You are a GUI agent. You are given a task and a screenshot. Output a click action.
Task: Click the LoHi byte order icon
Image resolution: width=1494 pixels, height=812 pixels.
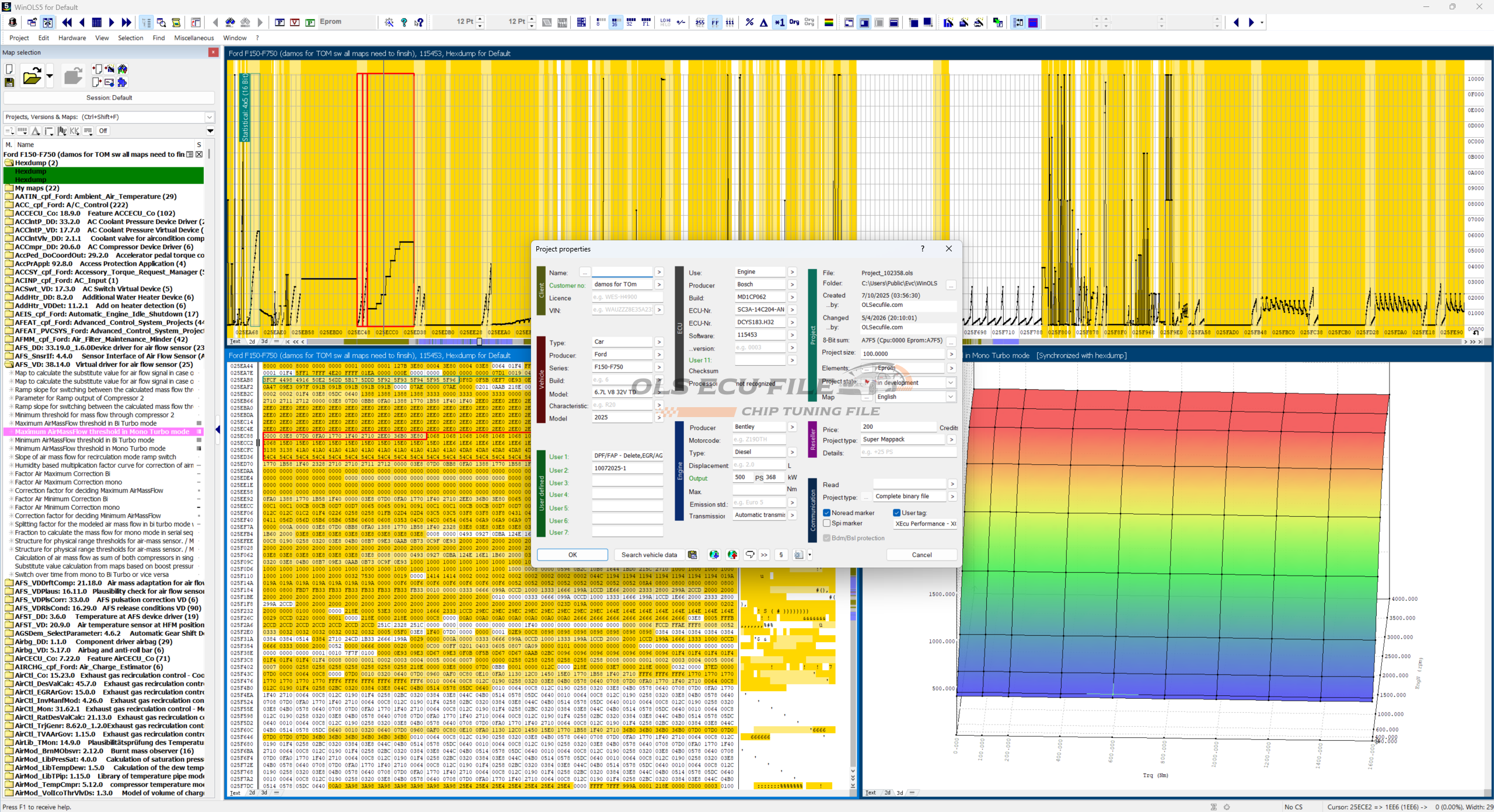point(665,22)
